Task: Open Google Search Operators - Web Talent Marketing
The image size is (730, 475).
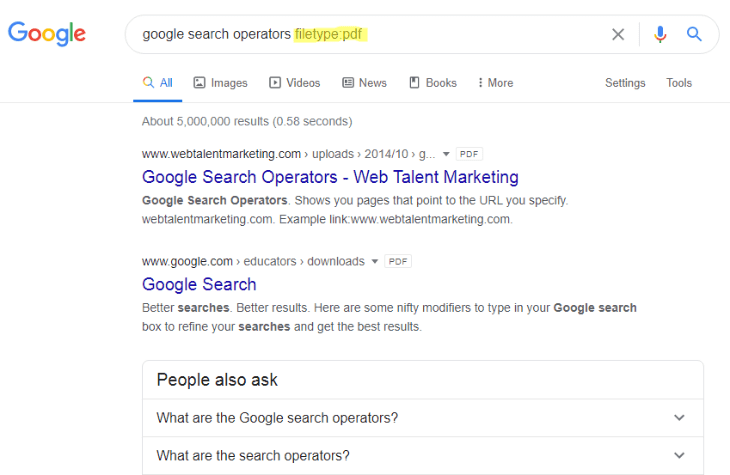Action: click(x=330, y=177)
